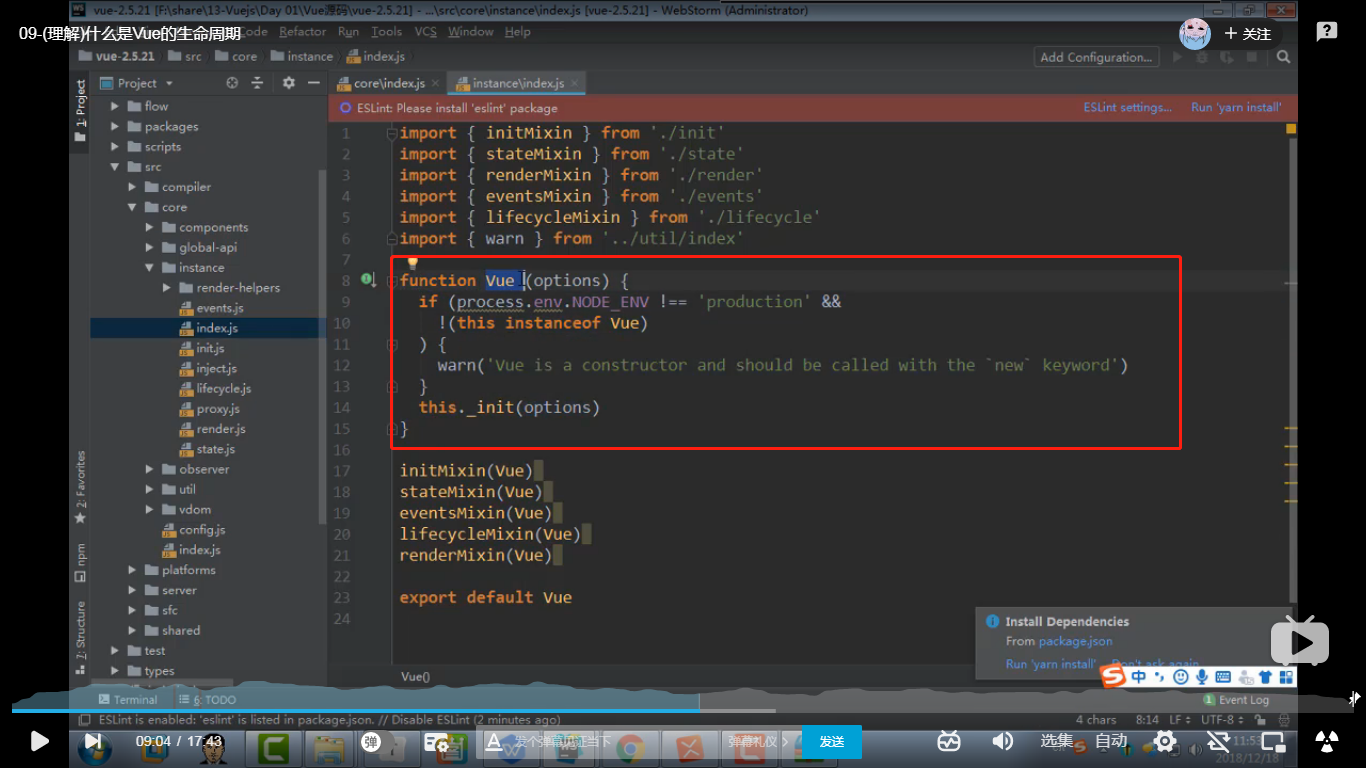Switch to core\index.js editor tab

[x=389, y=83]
